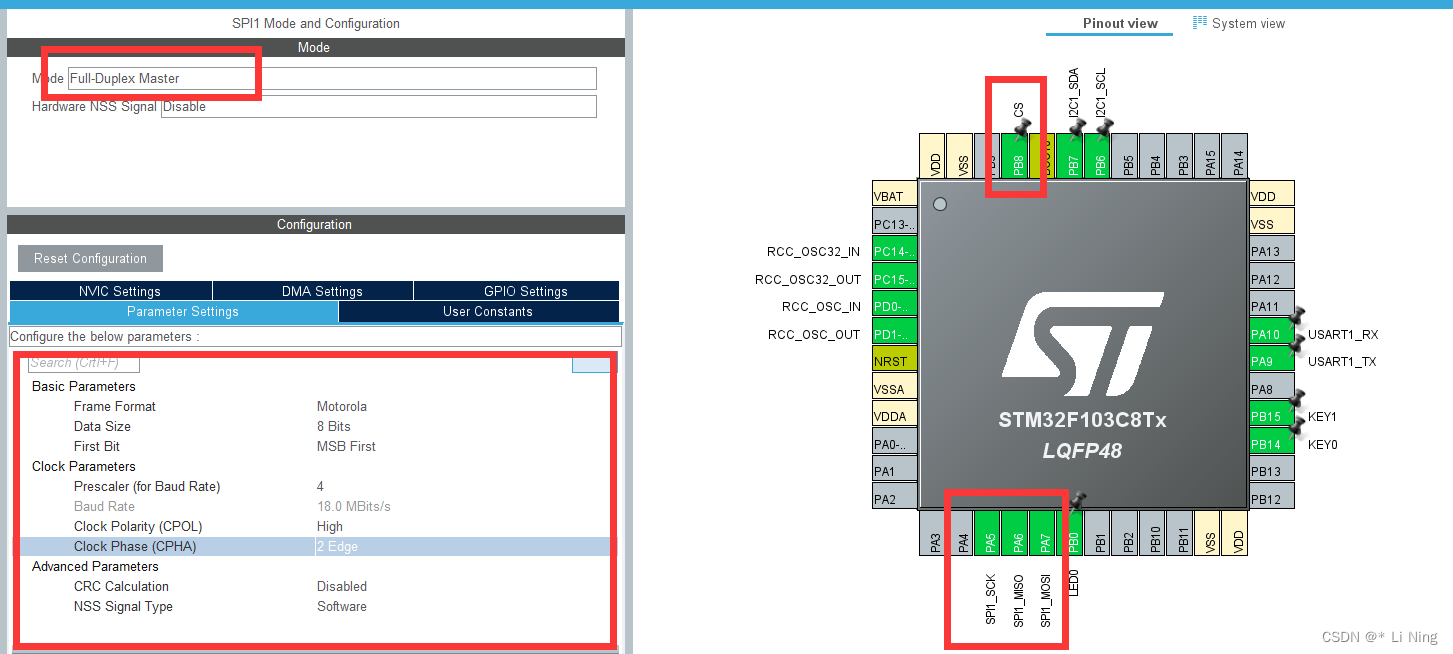Edit the Prescaler value 4
1453x654 pixels.
click(321, 486)
